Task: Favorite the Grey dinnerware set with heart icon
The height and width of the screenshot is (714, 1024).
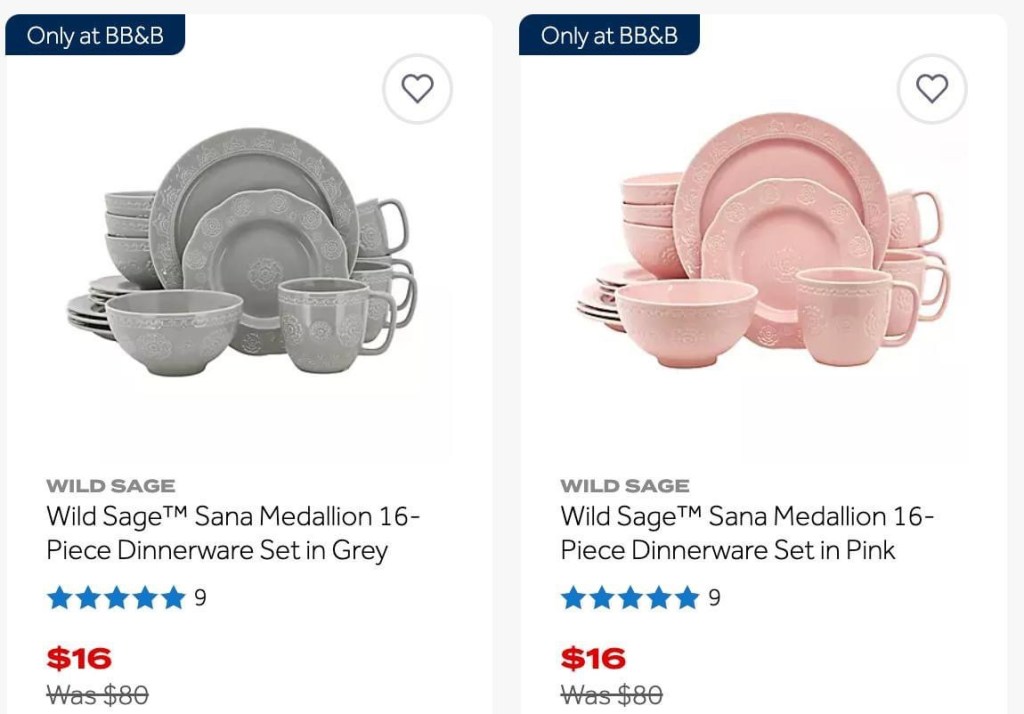Action: click(x=417, y=89)
